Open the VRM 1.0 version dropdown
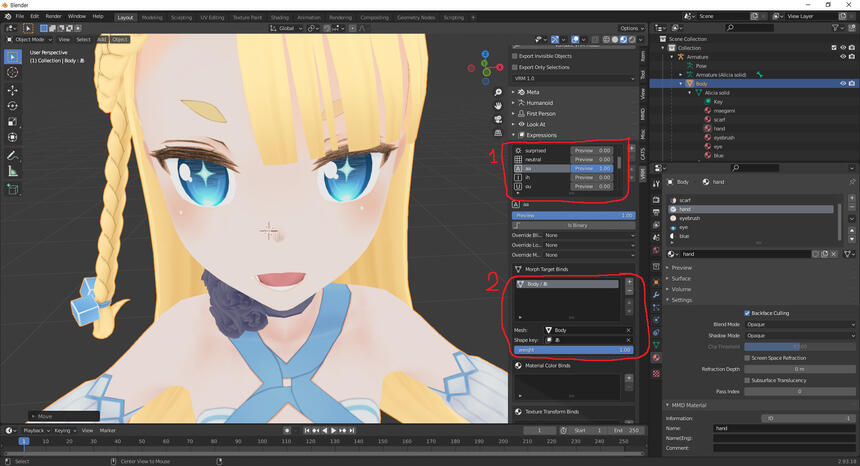 tap(574, 78)
